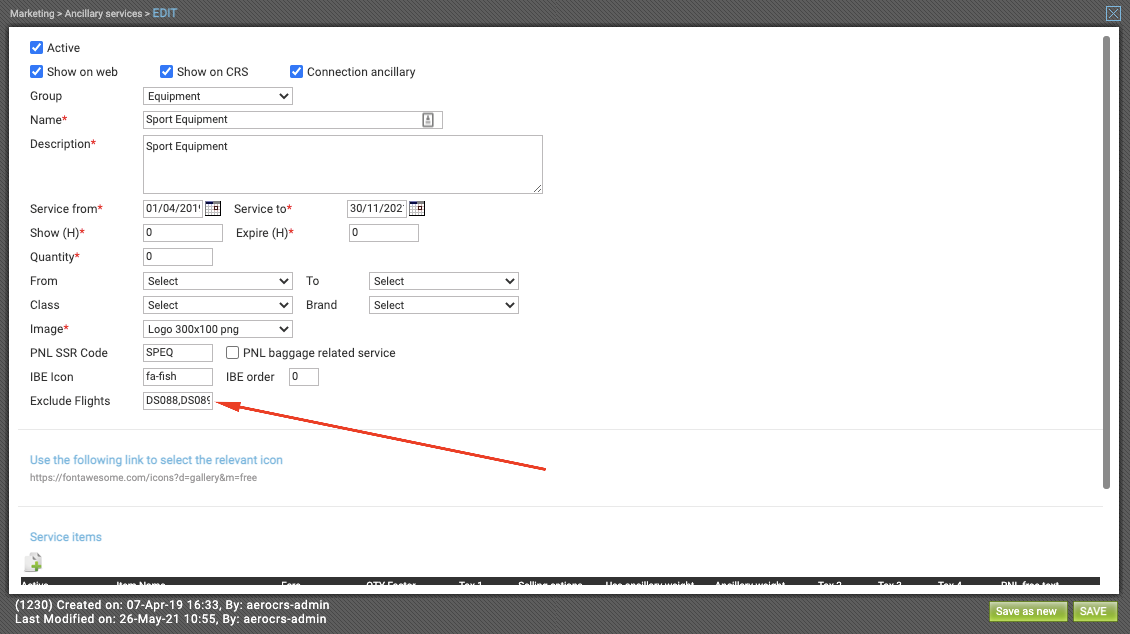This screenshot has width=1130, height=634.
Task: Click the Quantity field
Action: [x=178, y=256]
